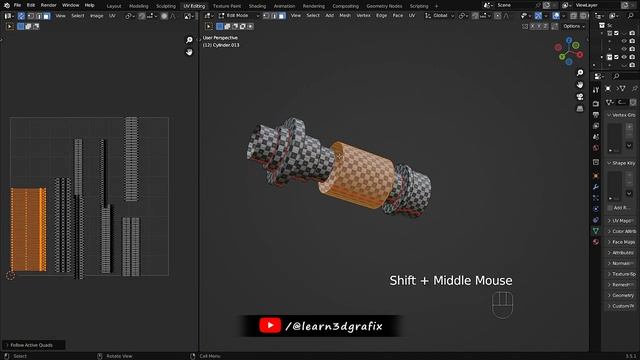Open Modifiers wrench properties tab

tap(596, 187)
